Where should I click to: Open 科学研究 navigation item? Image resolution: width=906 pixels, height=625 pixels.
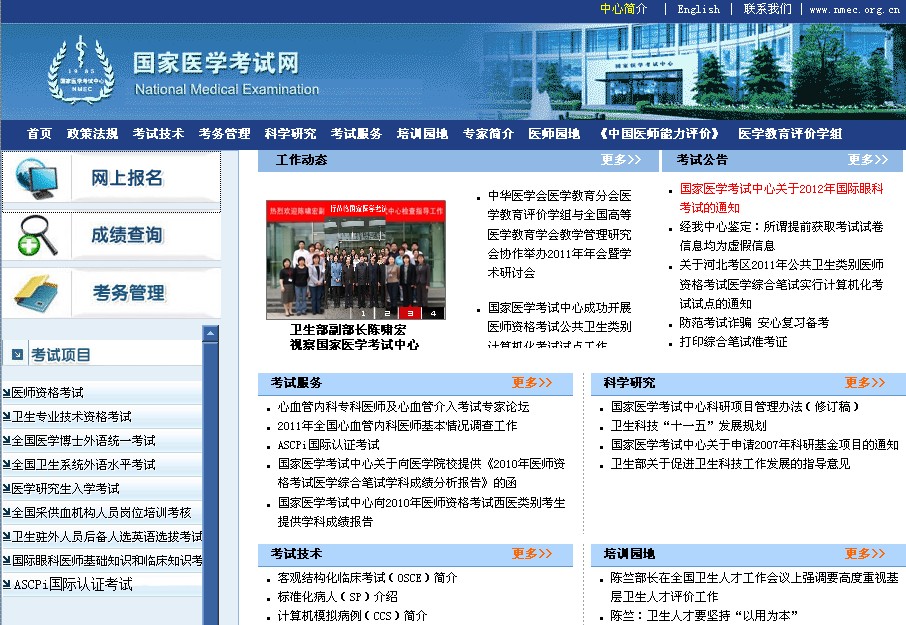click(290, 134)
